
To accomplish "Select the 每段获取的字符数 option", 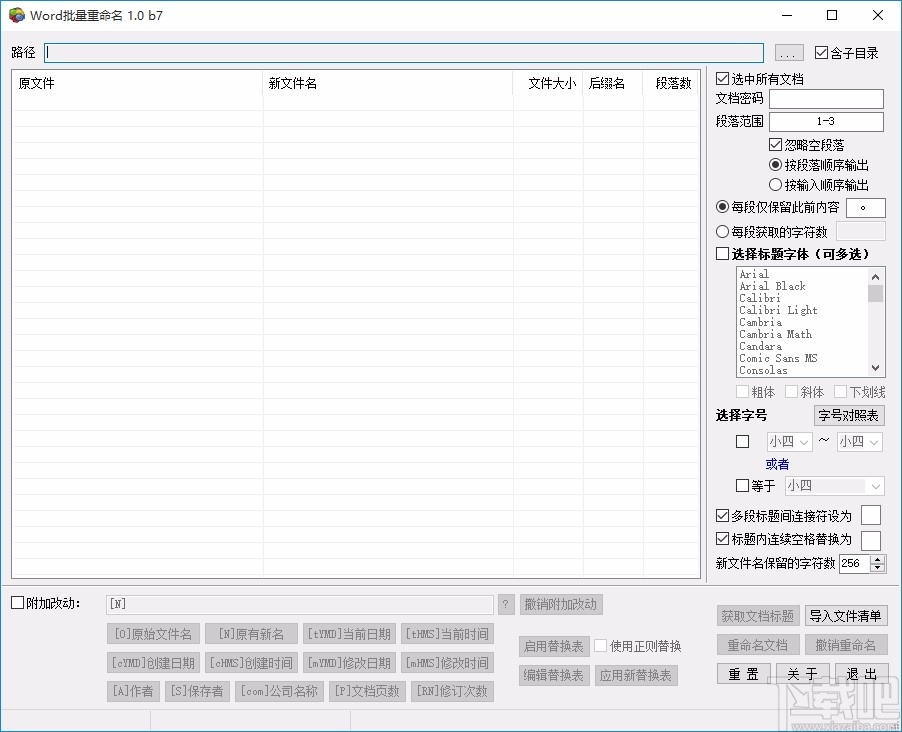I will pos(723,231).
